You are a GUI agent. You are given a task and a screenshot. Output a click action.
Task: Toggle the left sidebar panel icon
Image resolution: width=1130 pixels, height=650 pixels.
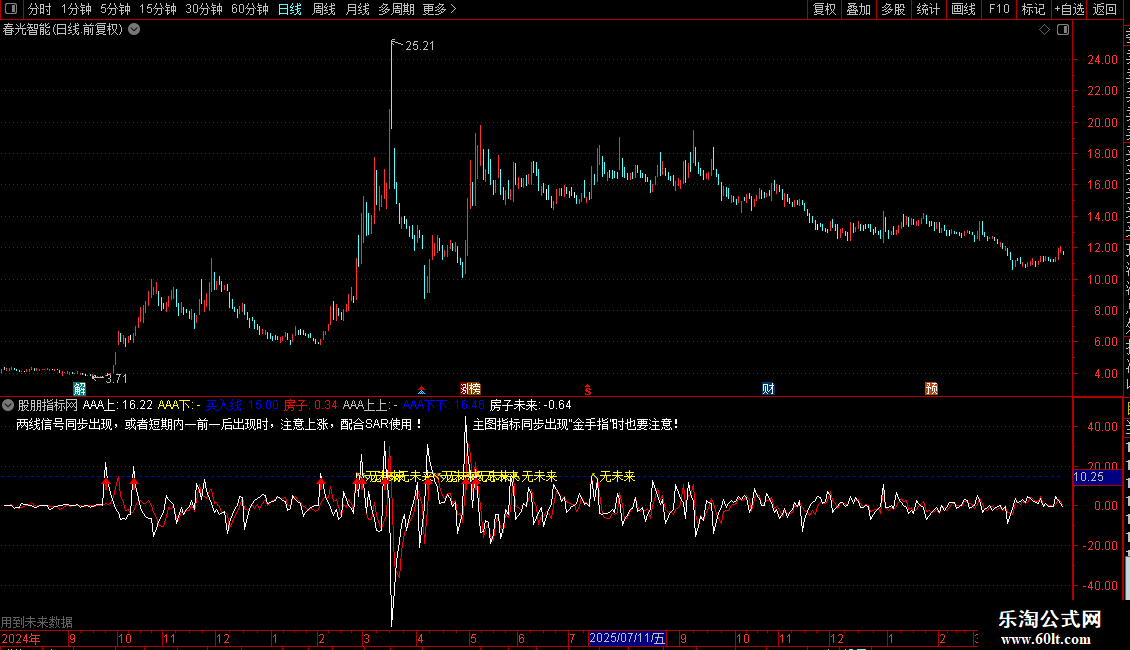coord(11,9)
